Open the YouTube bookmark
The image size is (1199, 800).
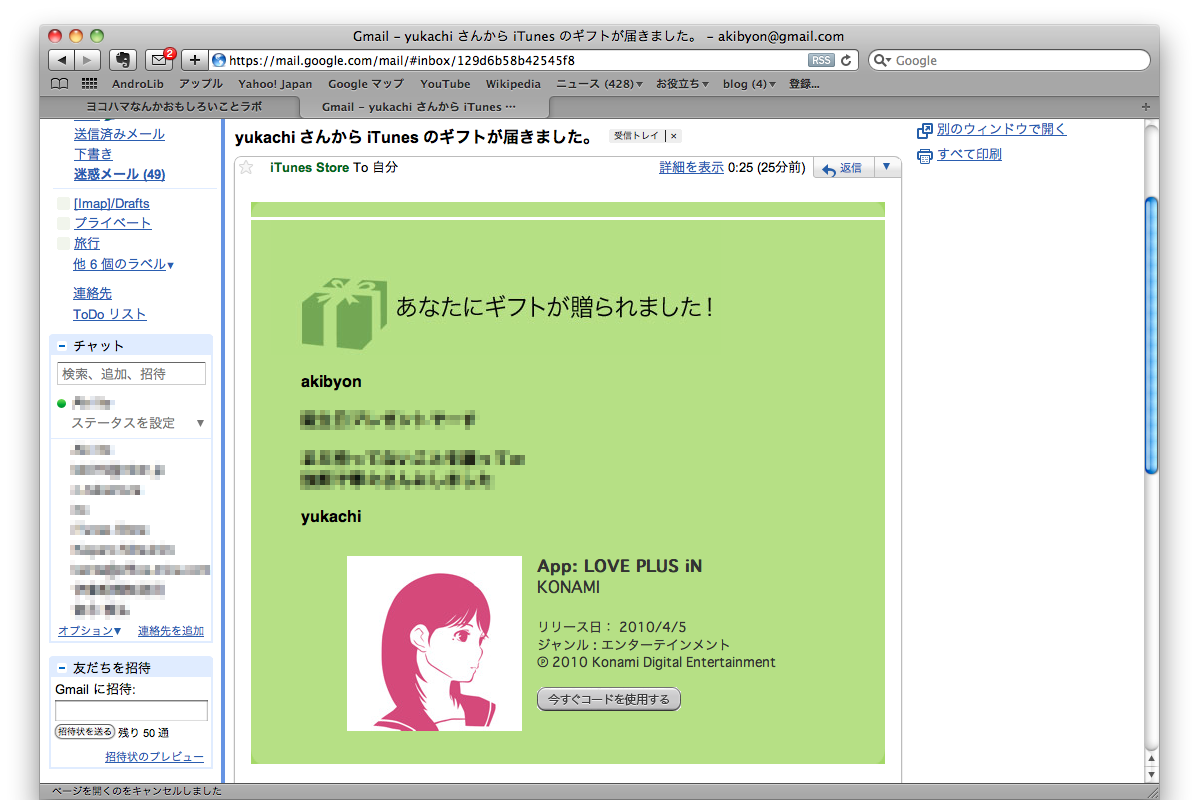(x=445, y=84)
